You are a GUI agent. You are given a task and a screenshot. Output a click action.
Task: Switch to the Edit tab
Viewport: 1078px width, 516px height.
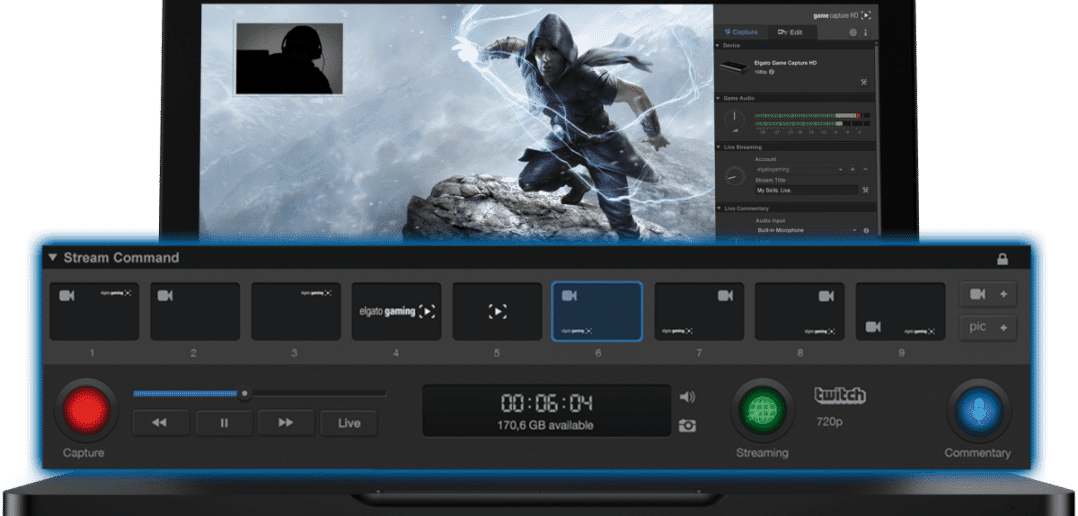coord(790,32)
